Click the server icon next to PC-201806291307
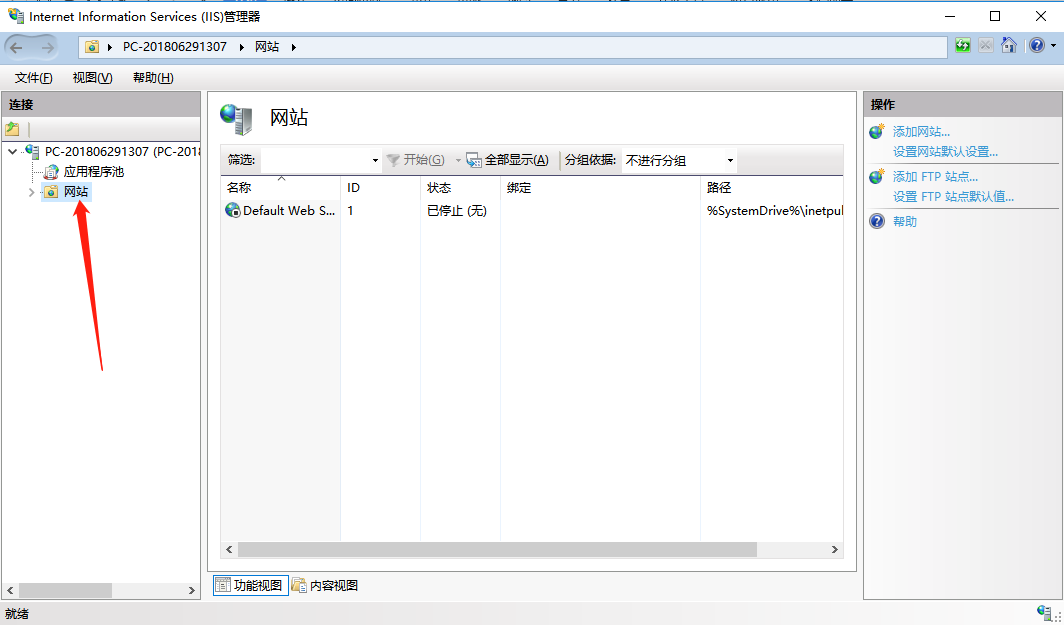This screenshot has height=625, width=1064. click(x=34, y=152)
